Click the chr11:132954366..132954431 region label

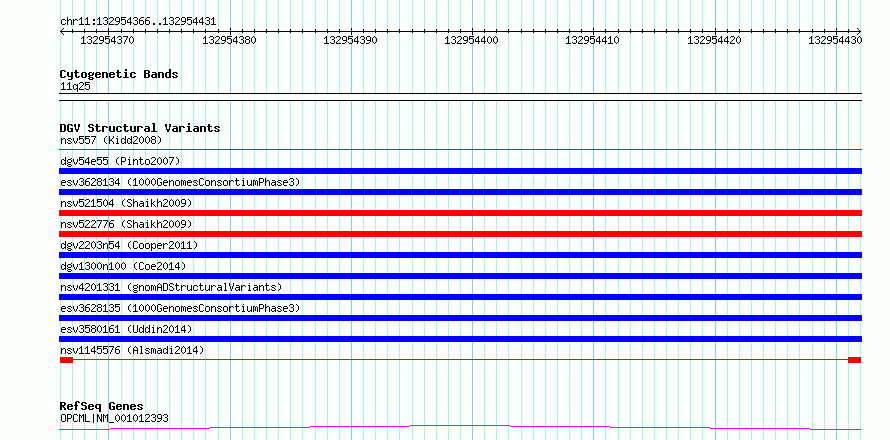coord(138,21)
